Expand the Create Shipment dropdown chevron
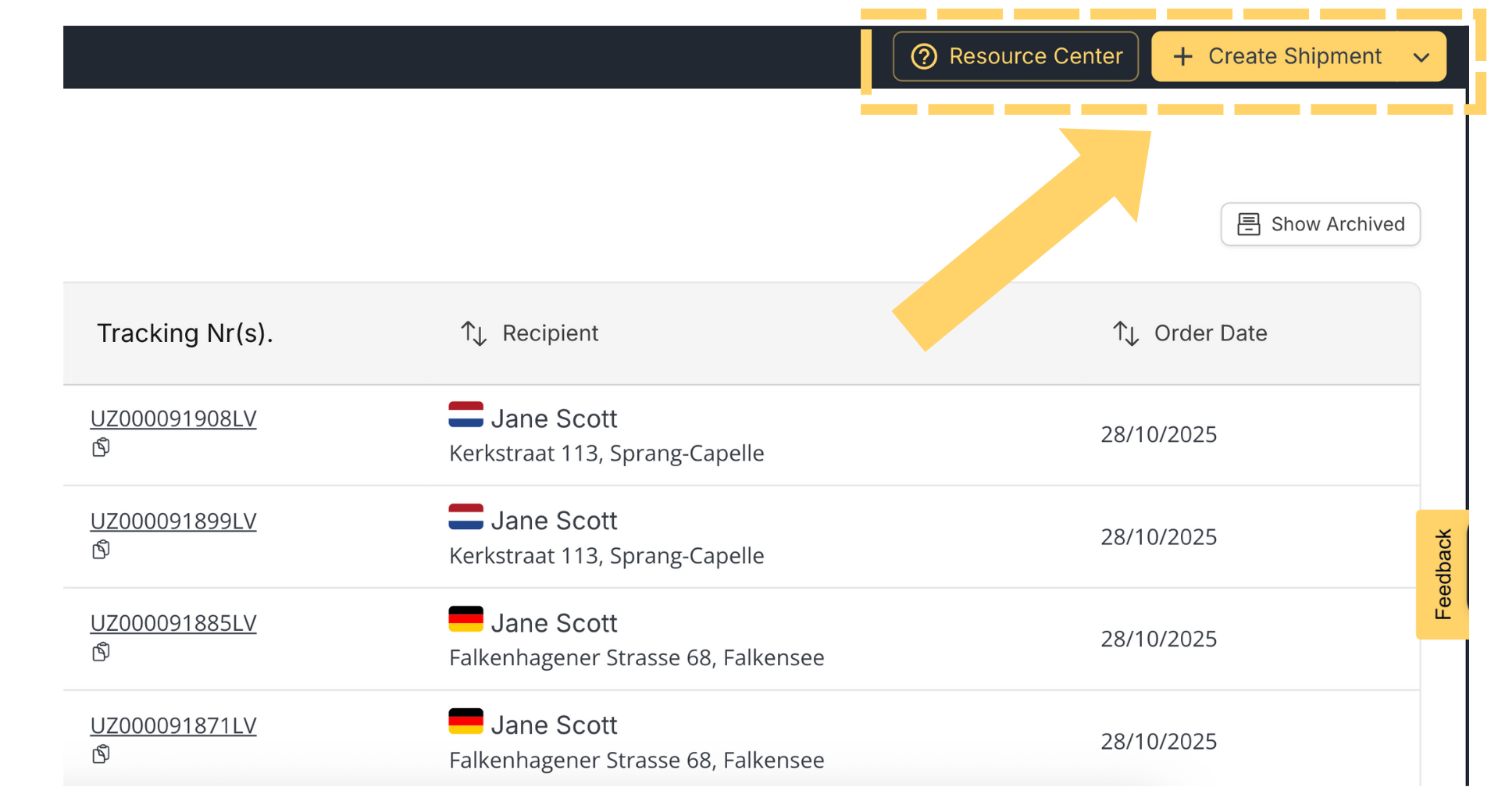The height and width of the screenshot is (812, 1498). tap(1421, 57)
